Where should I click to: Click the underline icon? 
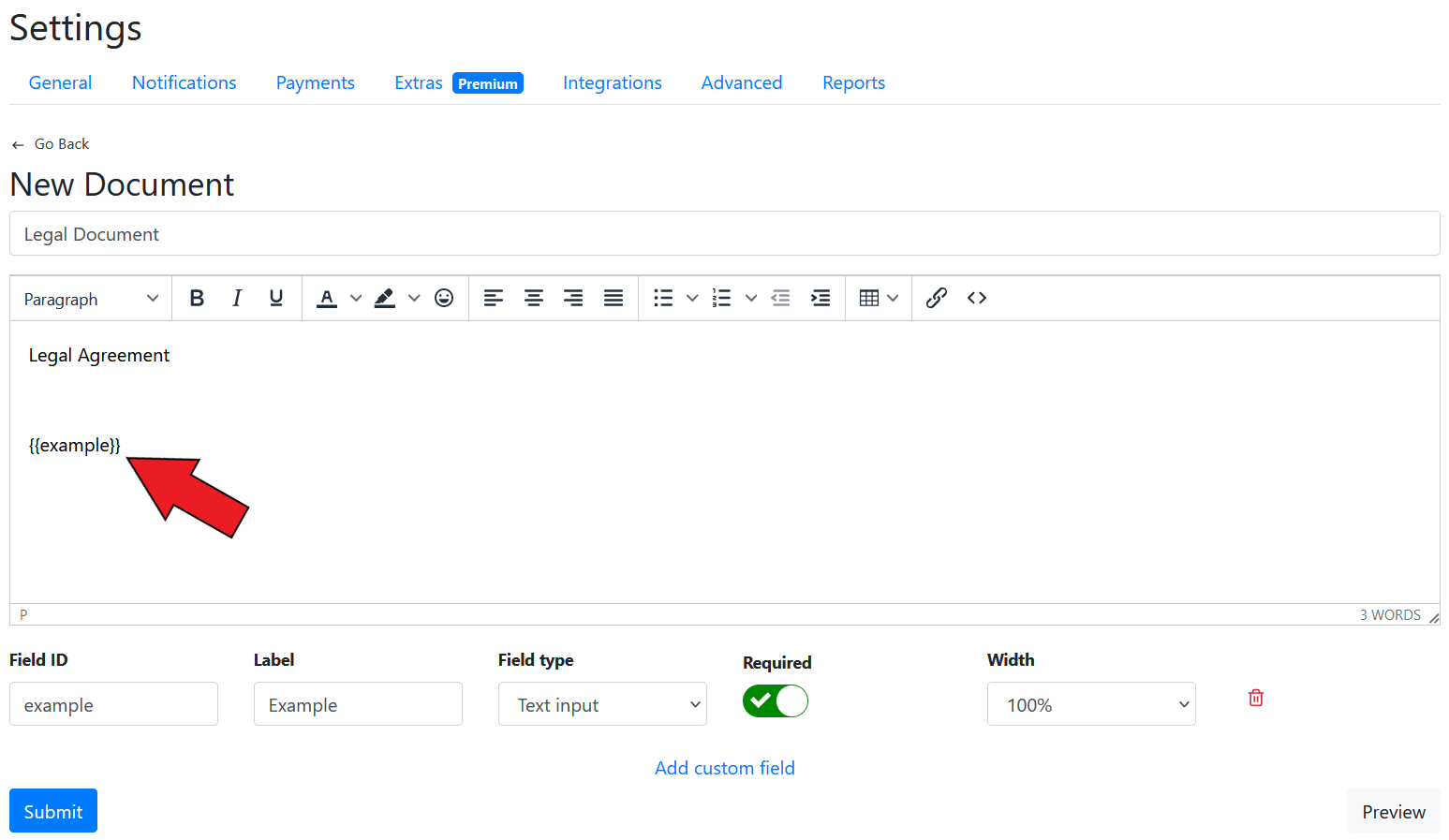[276, 298]
